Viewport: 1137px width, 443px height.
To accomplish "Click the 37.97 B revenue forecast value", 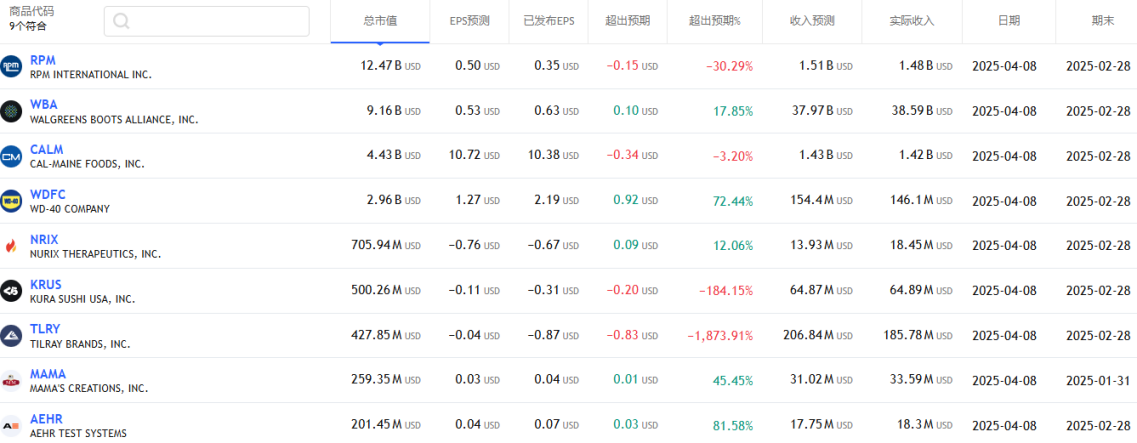I will point(824,111).
